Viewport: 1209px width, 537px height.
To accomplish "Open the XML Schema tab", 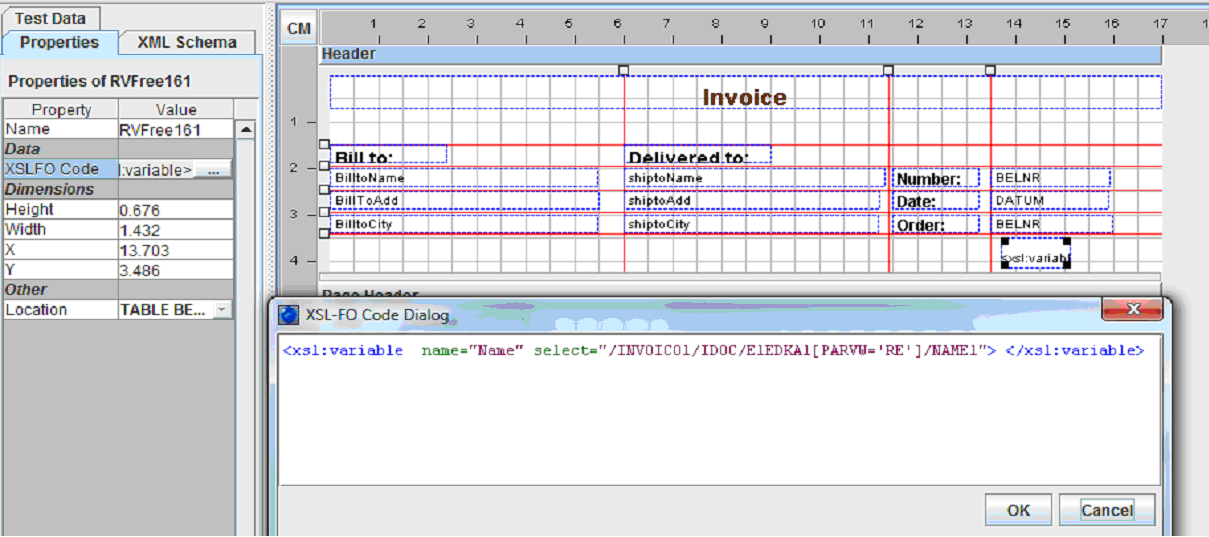I will click(187, 42).
